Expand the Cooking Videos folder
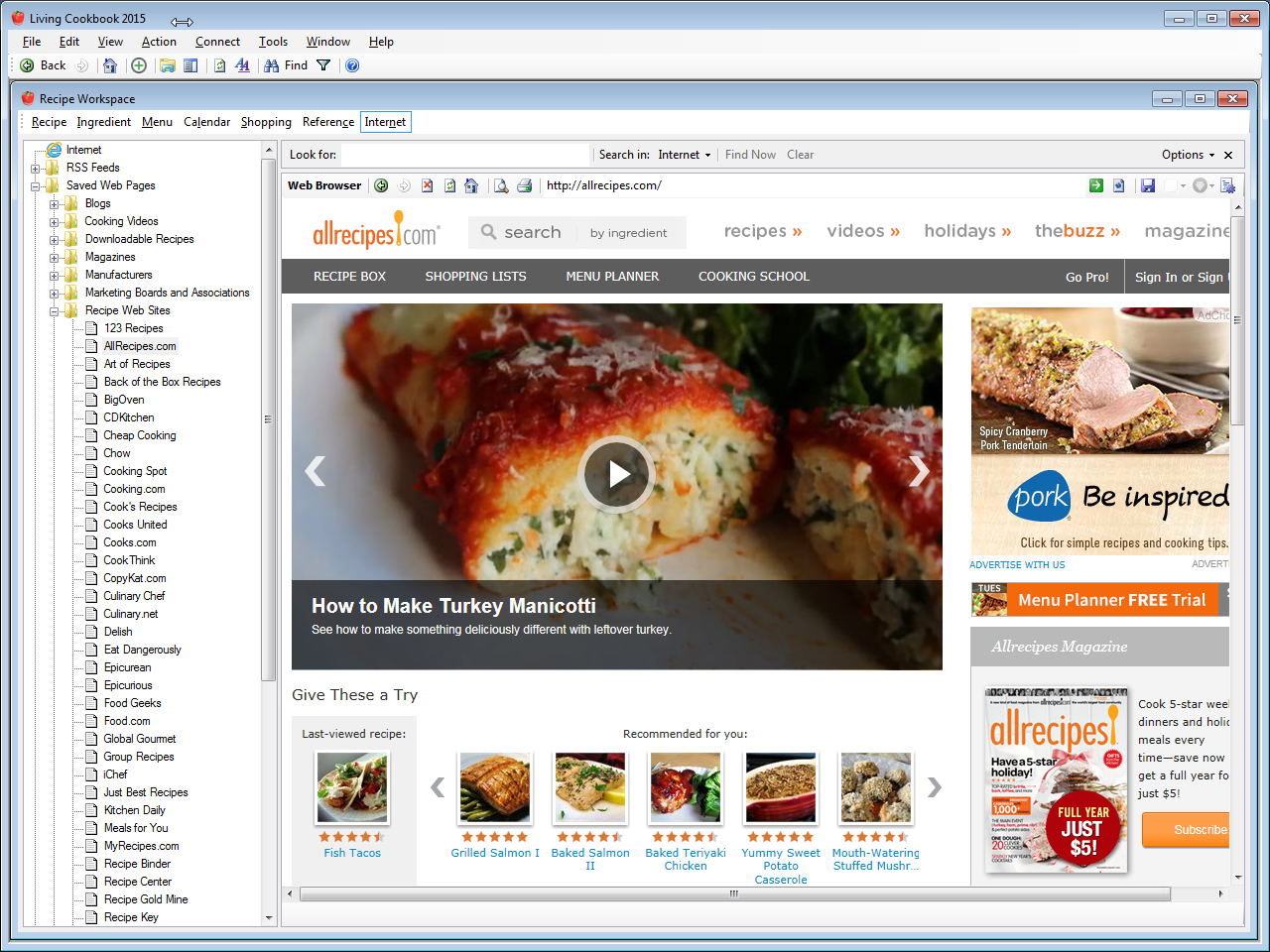 pos(55,222)
